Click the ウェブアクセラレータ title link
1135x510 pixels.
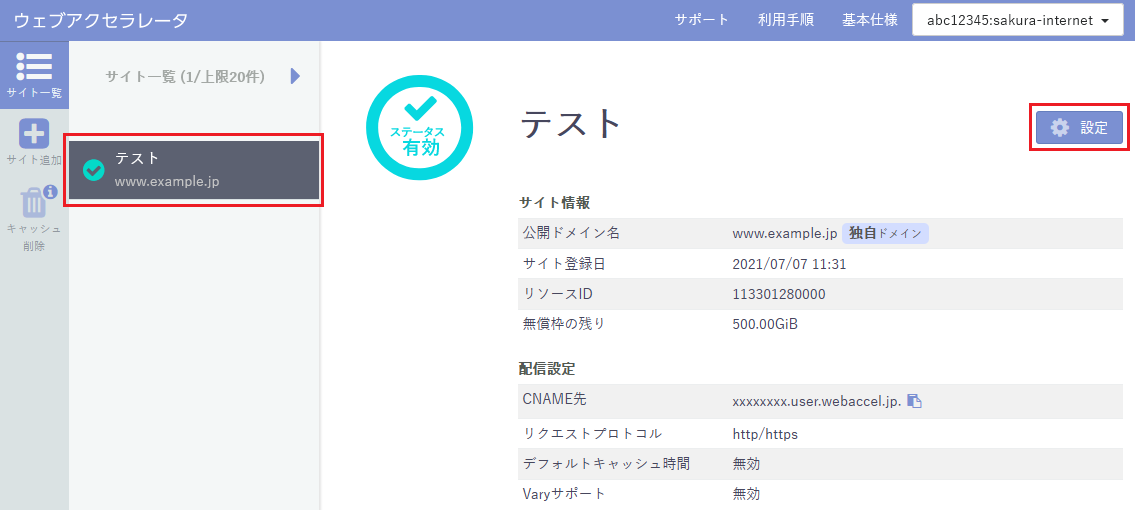tap(101, 20)
